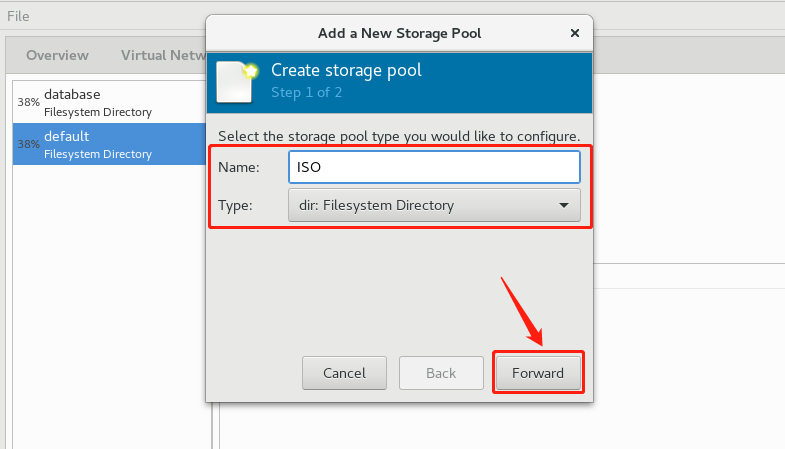This screenshot has width=785, height=449.
Task: Click the greyed-out Back button
Action: tap(441, 373)
